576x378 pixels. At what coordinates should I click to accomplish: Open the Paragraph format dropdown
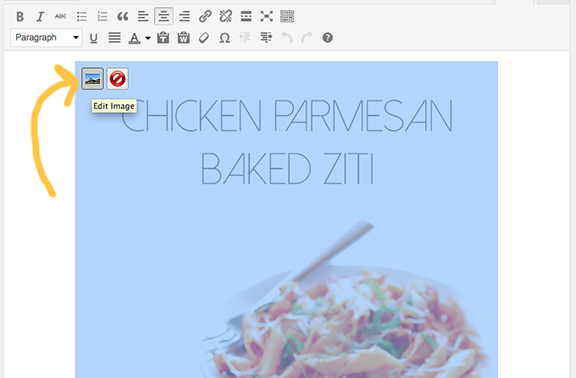click(46, 37)
